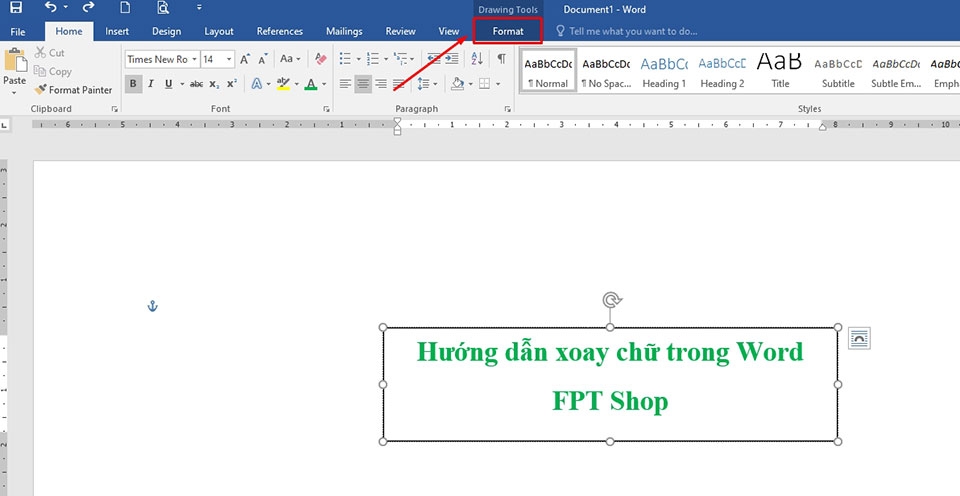Viewport: 960px width, 496px height.
Task: Toggle Strikethrough formatting
Action: point(197,84)
